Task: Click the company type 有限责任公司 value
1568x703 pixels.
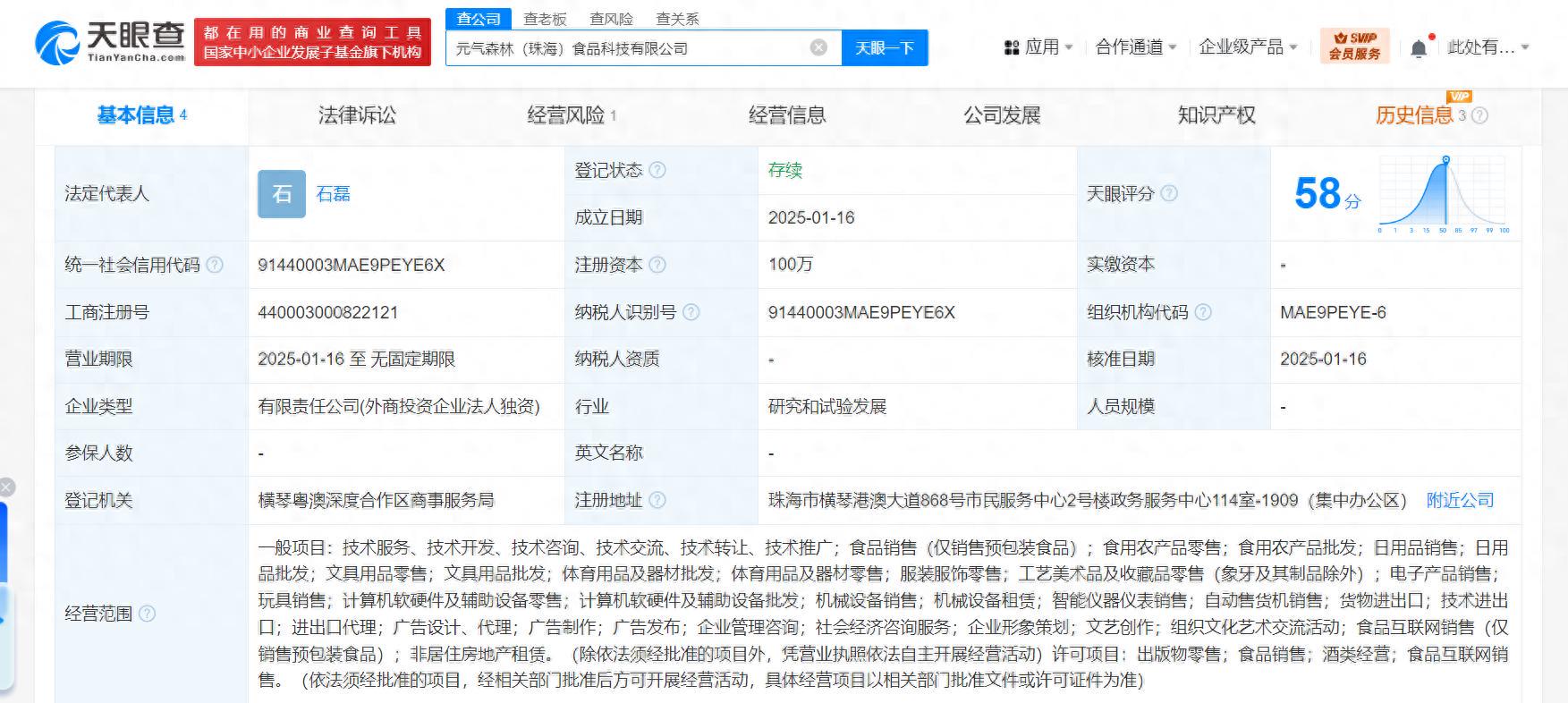Action: pos(399,406)
